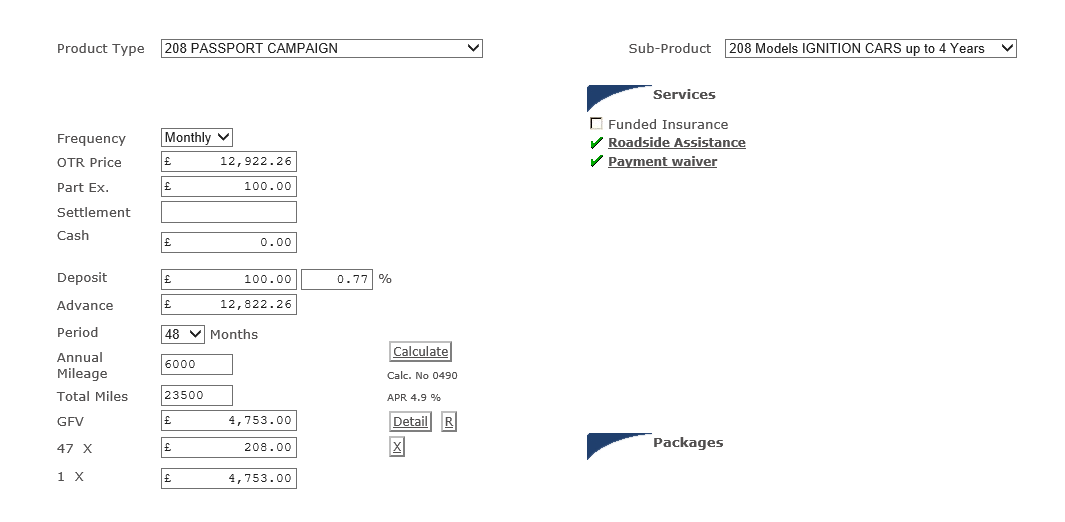This screenshot has width=1065, height=522.
Task: Open the Period months dropdown
Action: coord(183,334)
